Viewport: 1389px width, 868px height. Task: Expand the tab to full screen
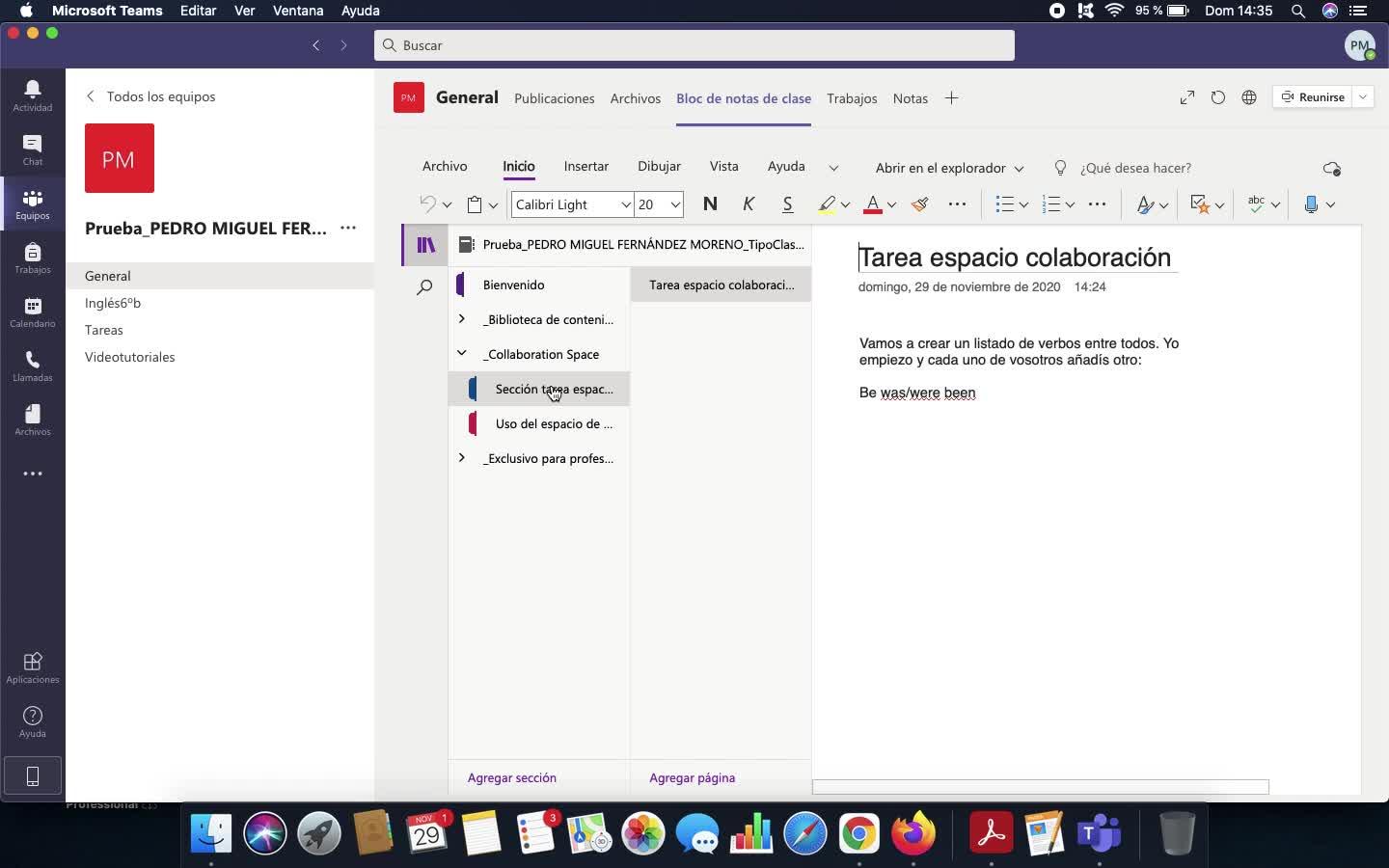(1187, 97)
